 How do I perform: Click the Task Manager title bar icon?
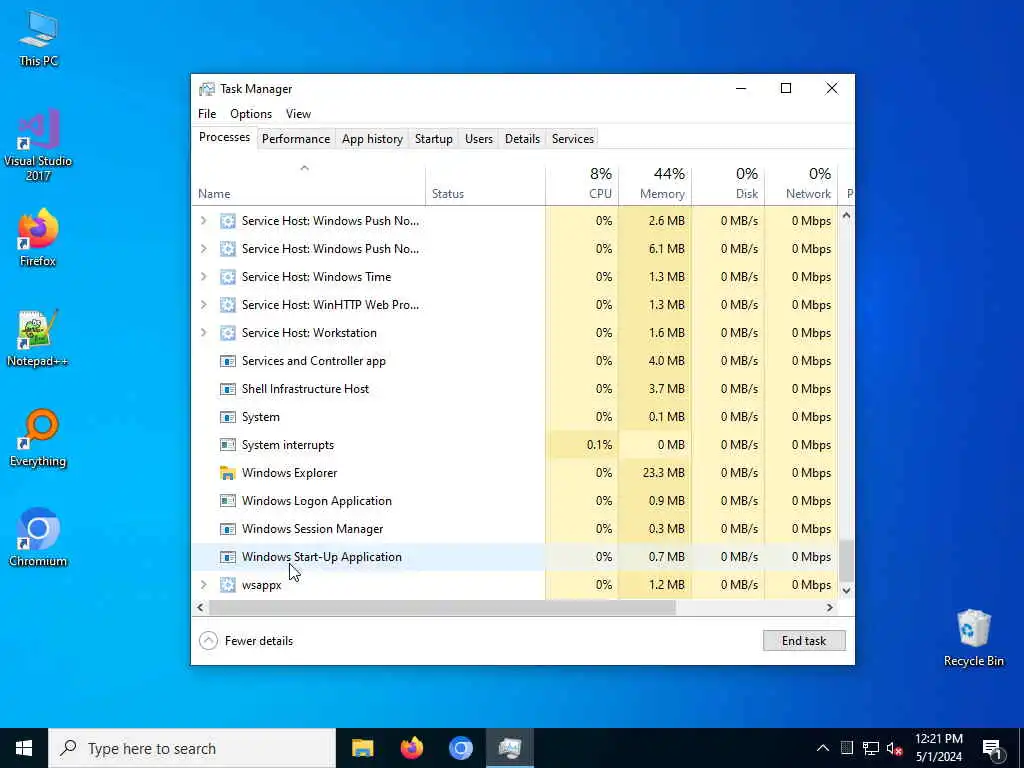tap(207, 89)
